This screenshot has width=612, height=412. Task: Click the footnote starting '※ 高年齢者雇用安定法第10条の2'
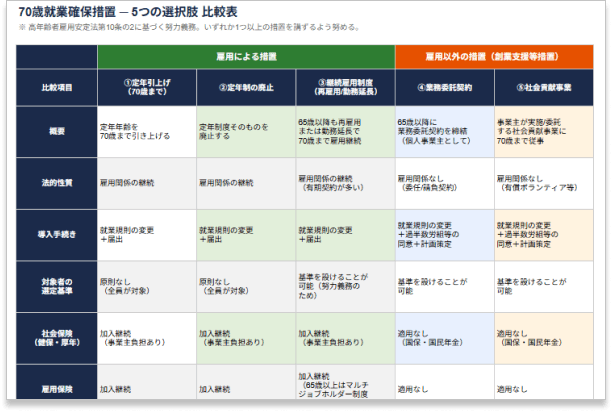(189, 27)
